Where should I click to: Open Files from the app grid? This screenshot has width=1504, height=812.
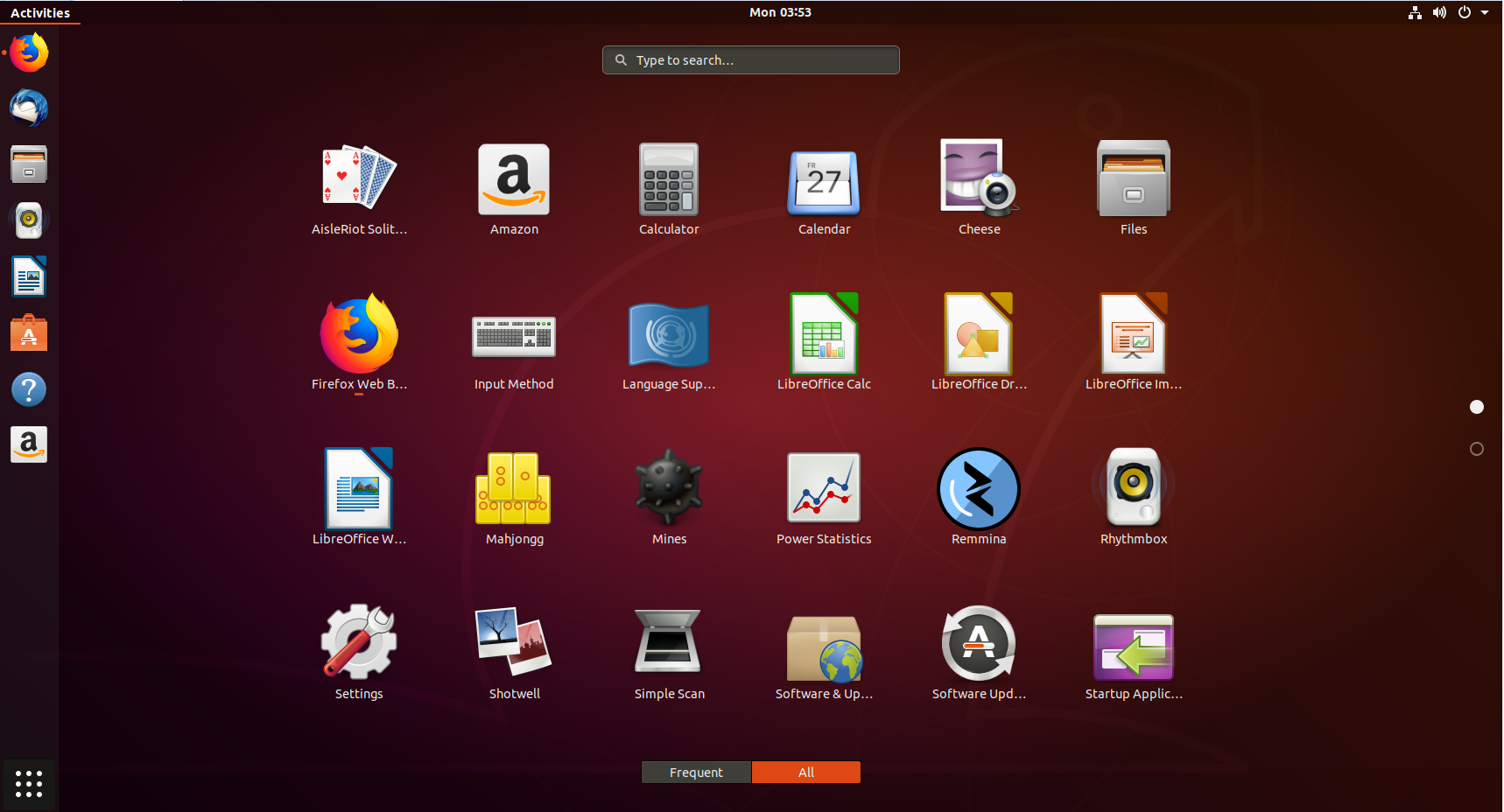pos(1134,178)
